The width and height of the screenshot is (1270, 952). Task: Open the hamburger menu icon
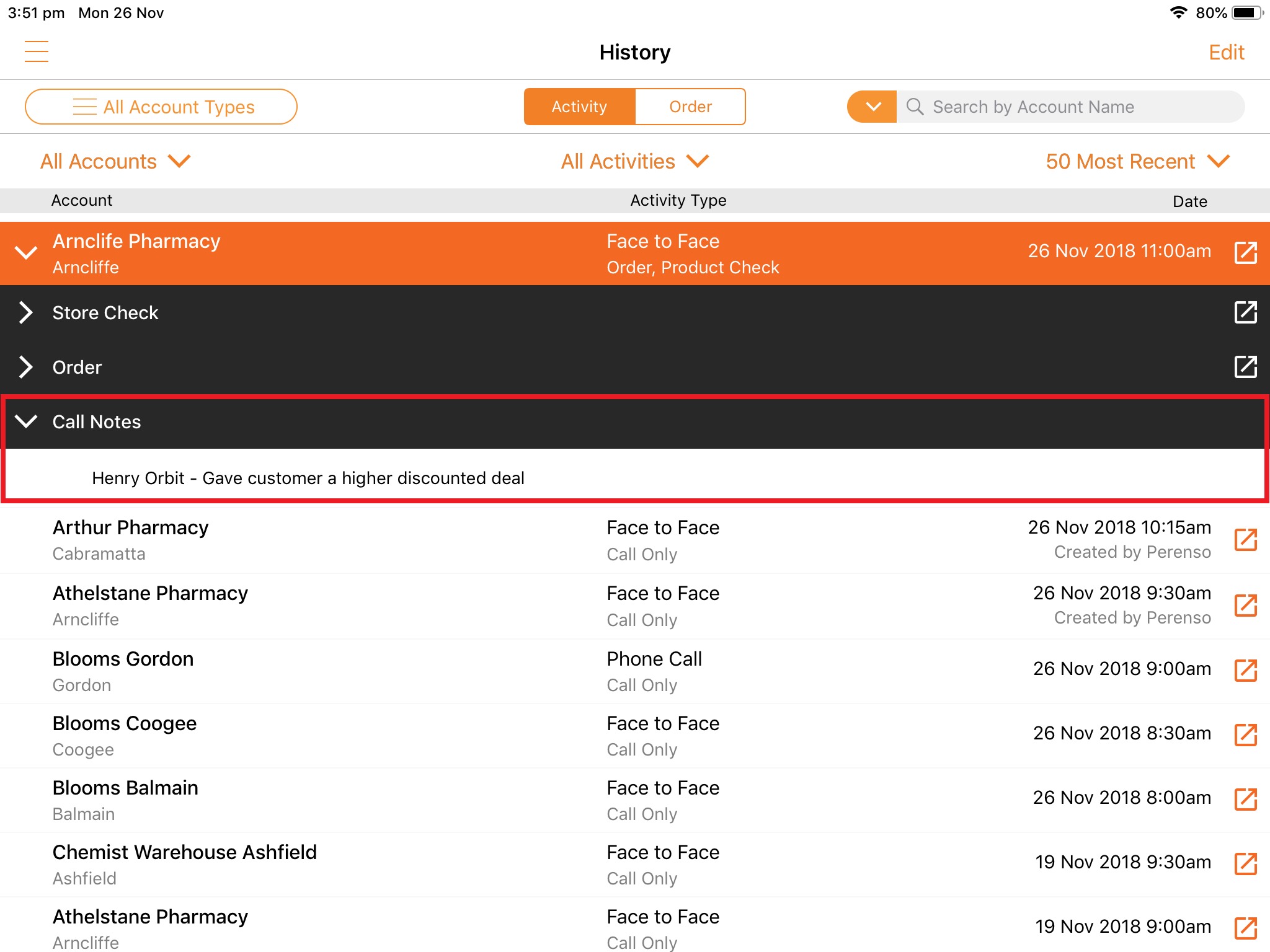click(37, 52)
